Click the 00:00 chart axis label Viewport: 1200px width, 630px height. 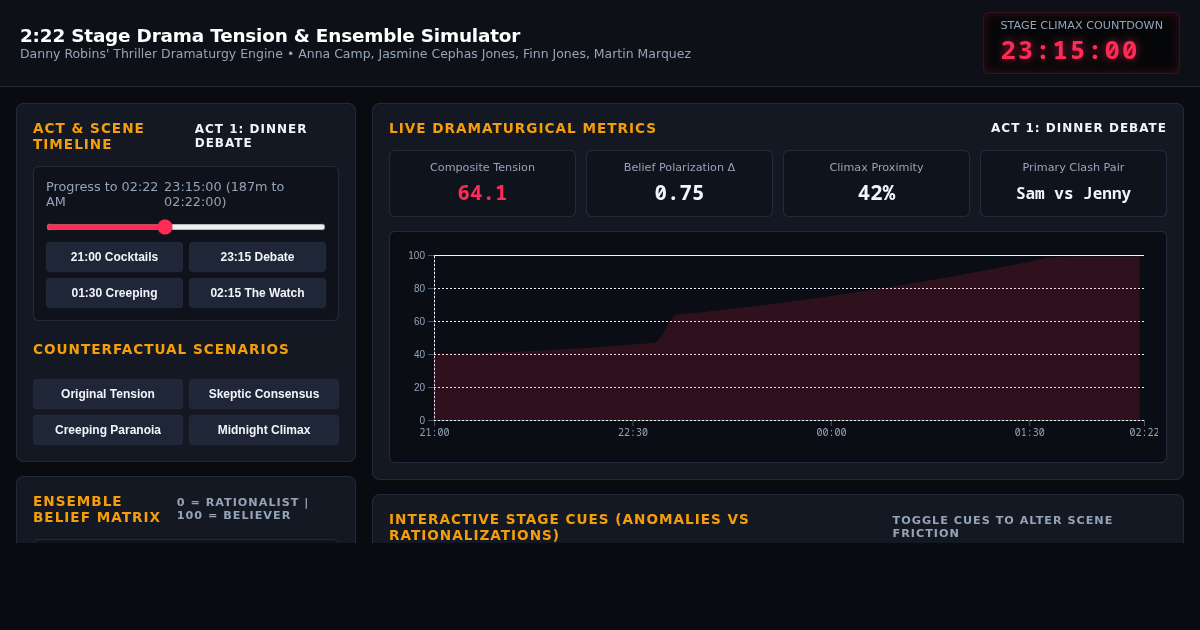point(831,433)
